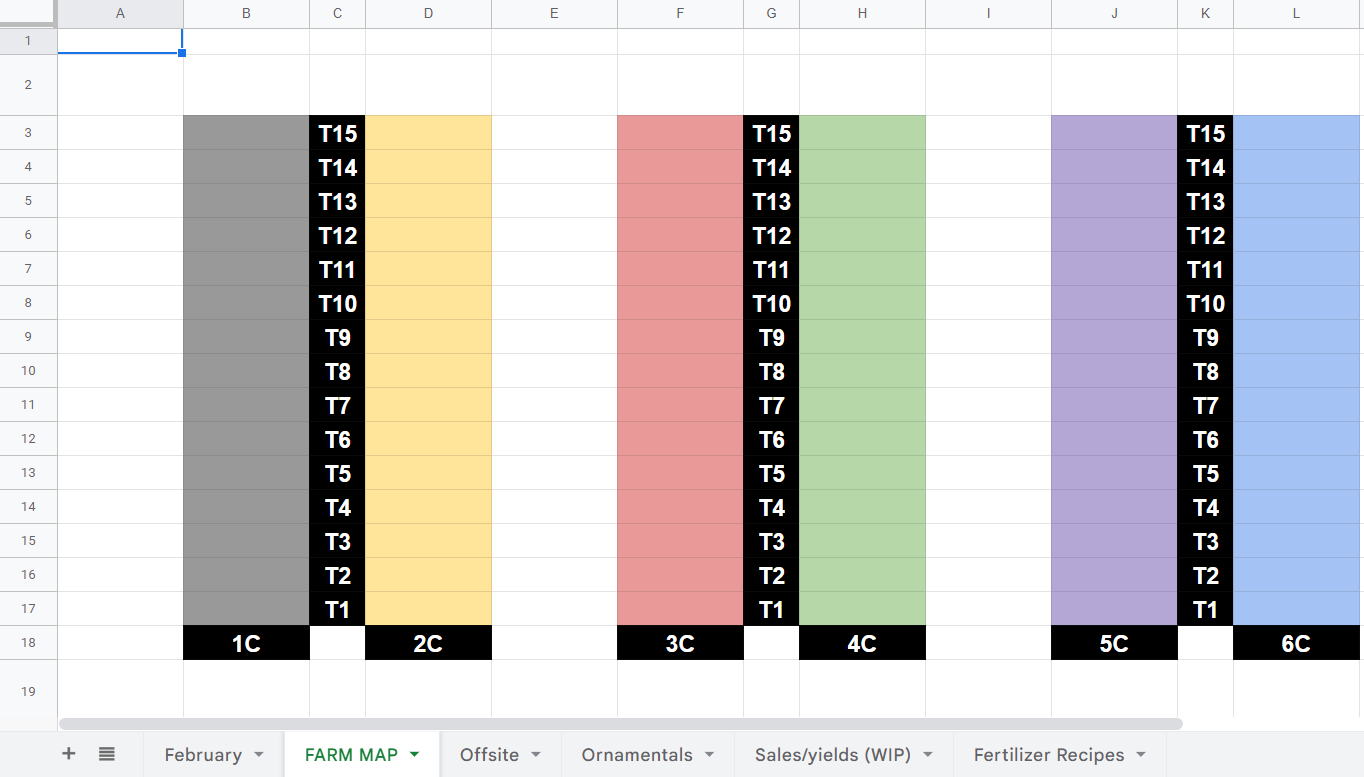Open the all sheets list icon
Image resolution: width=1364 pixels, height=777 pixels.
[107, 754]
